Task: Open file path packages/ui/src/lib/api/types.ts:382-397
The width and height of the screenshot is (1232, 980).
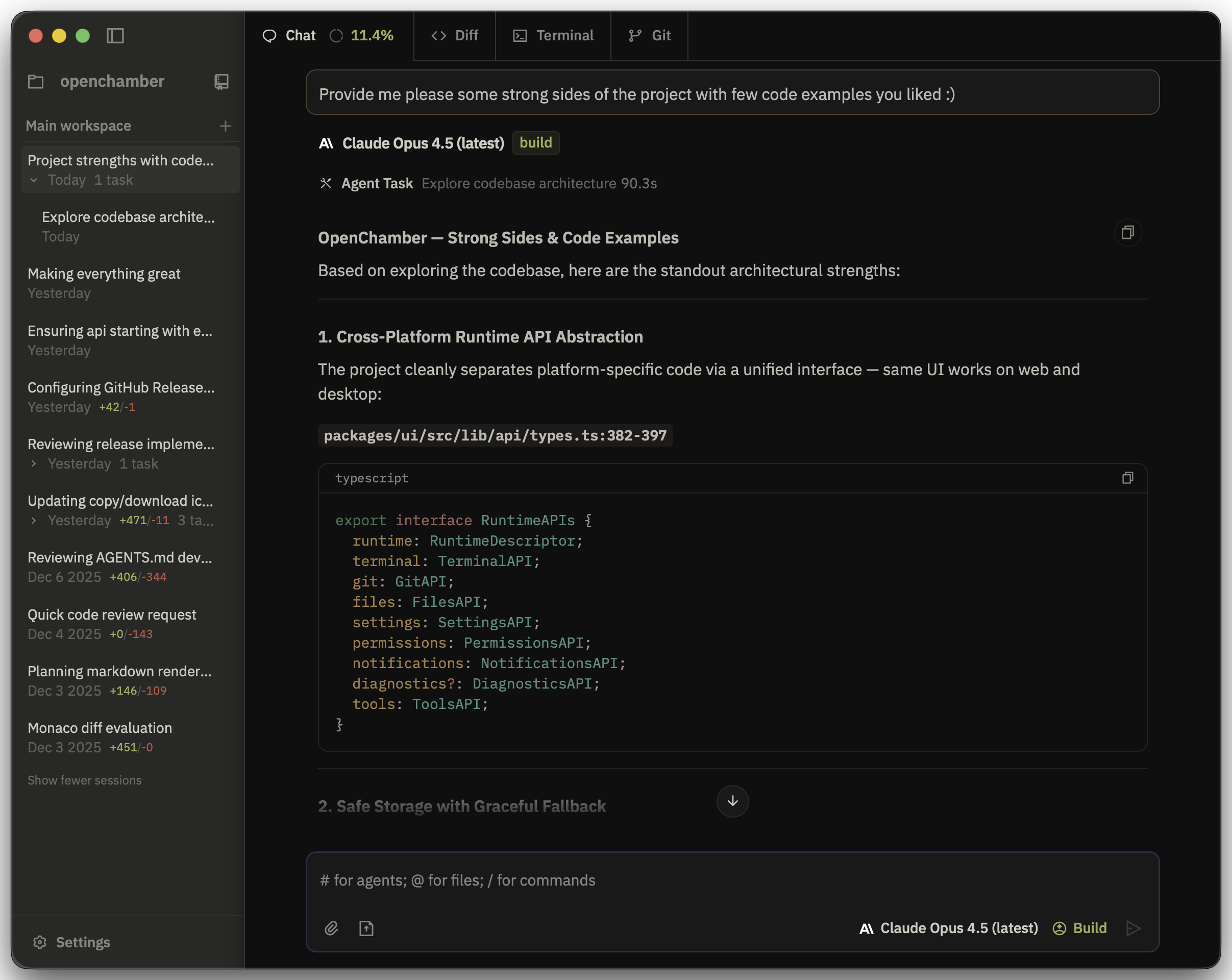Action: pos(495,435)
